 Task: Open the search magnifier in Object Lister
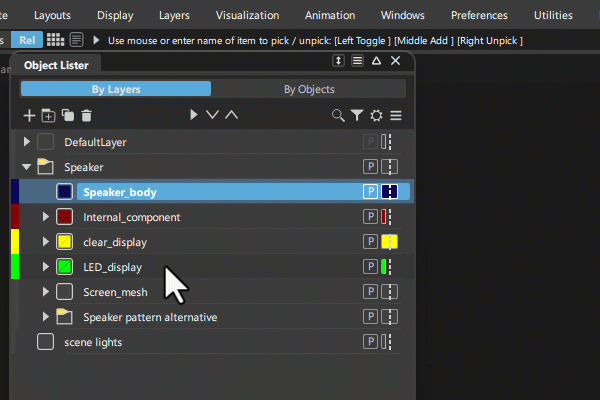click(x=339, y=116)
